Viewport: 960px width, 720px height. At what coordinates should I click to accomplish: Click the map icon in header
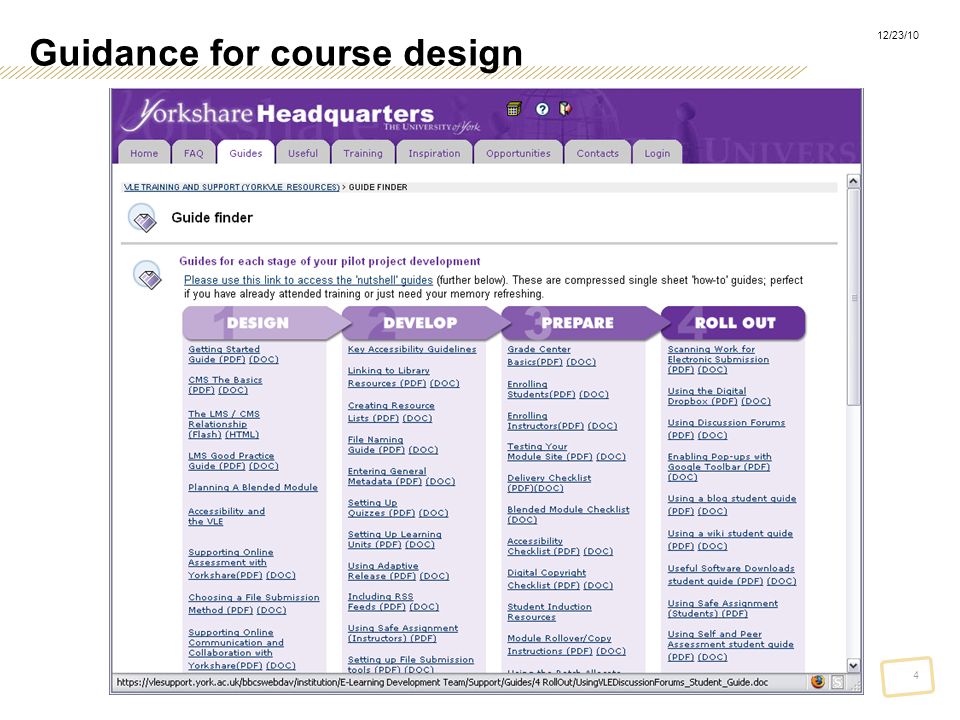click(564, 109)
